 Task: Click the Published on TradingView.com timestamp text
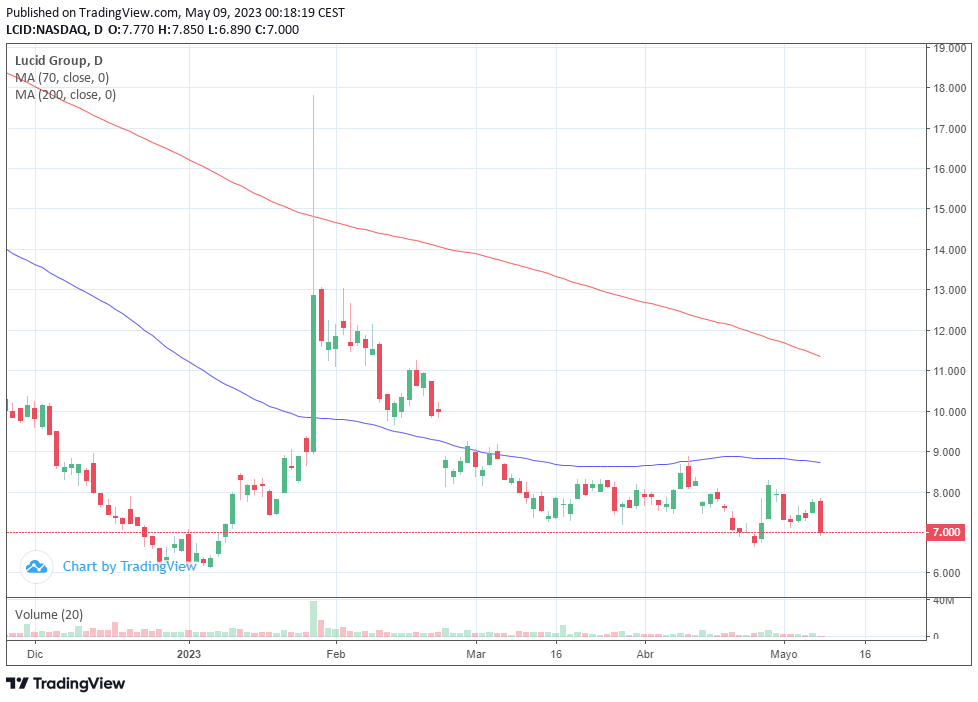click(175, 12)
